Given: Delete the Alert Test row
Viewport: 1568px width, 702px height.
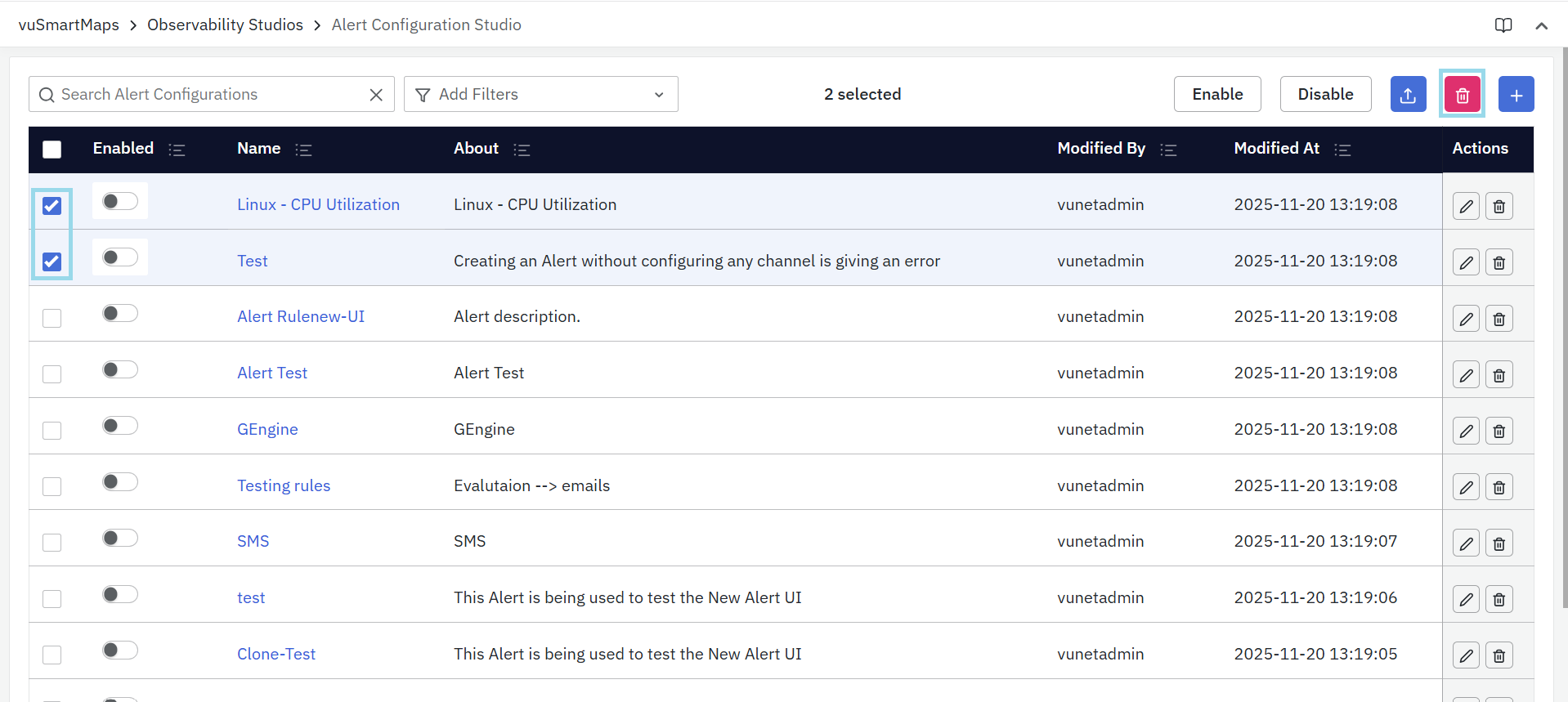Looking at the screenshot, I should 1499,375.
